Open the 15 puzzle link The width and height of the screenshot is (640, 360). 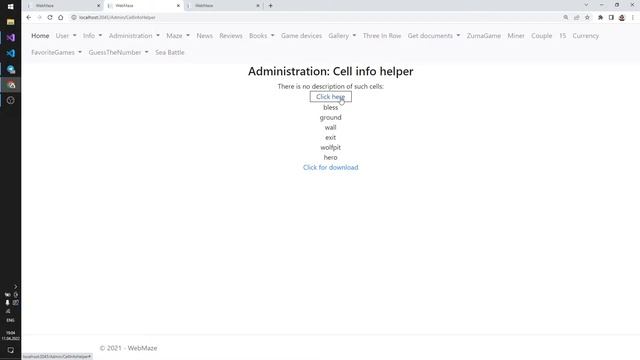coord(562,36)
